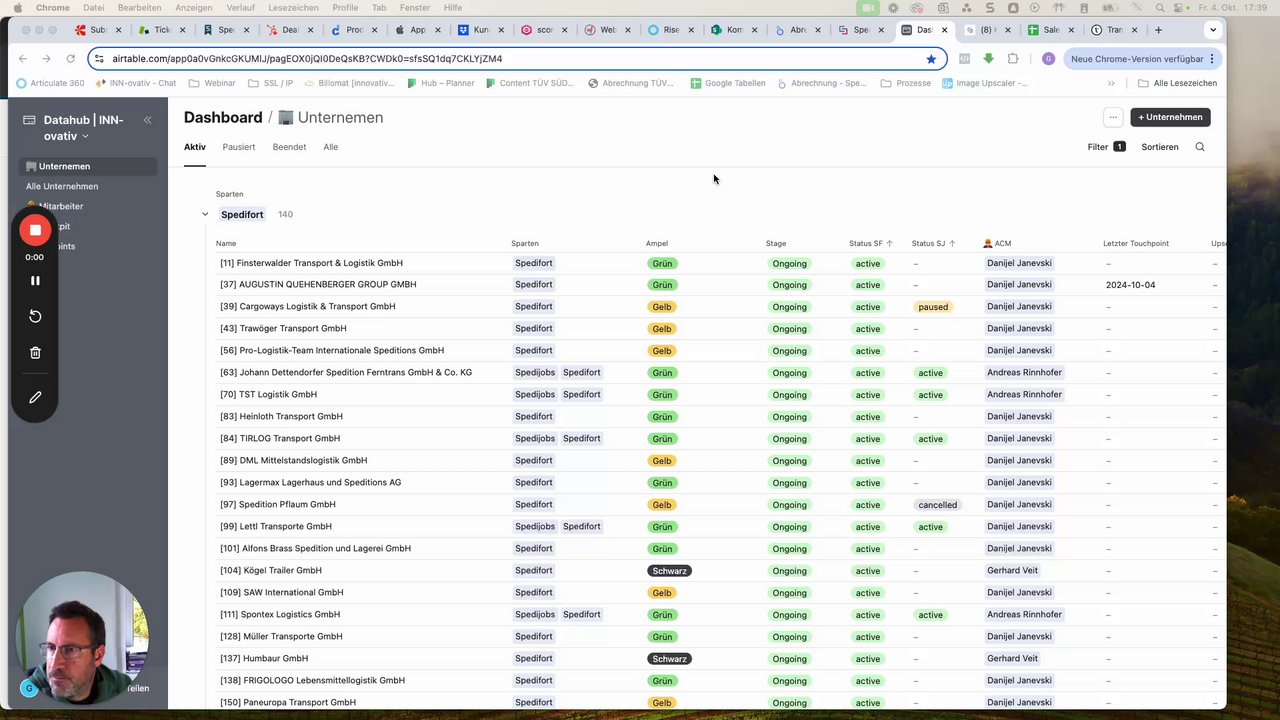Screen dimensions: 1280x720
Task: Click the + Unternehmen button
Action: [1170, 117]
